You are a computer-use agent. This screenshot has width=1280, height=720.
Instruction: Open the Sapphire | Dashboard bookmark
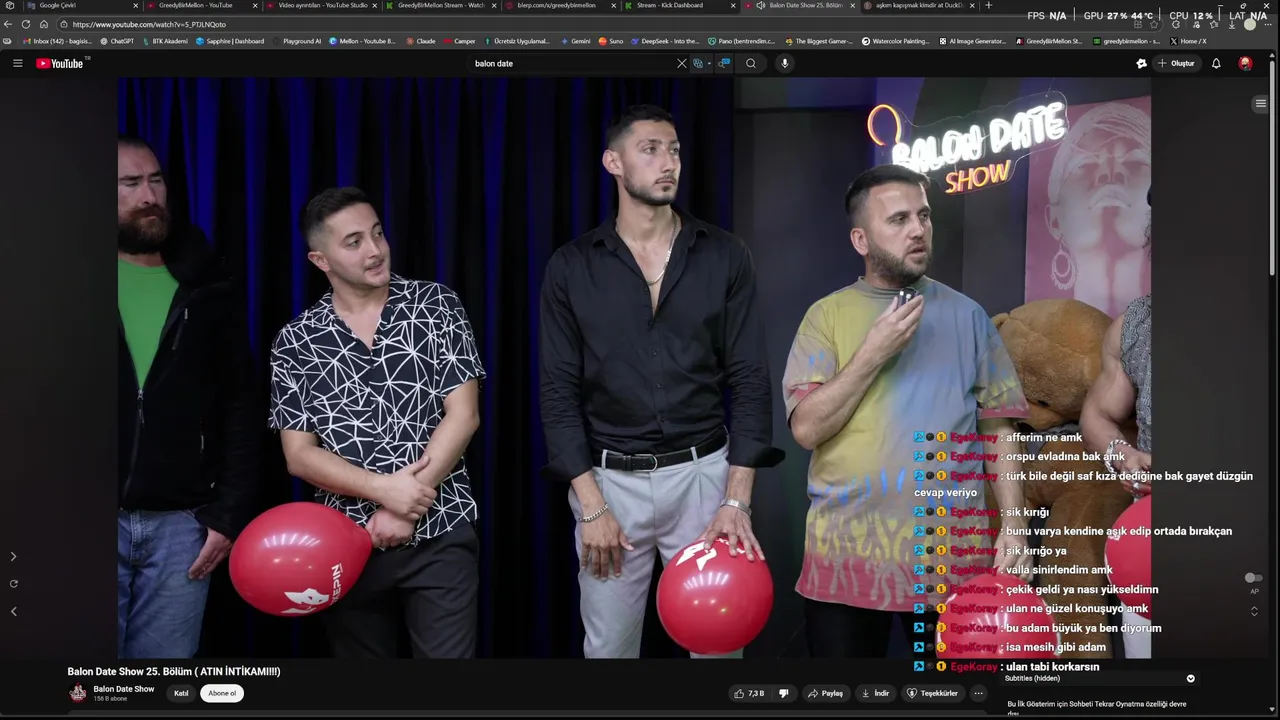click(x=230, y=41)
